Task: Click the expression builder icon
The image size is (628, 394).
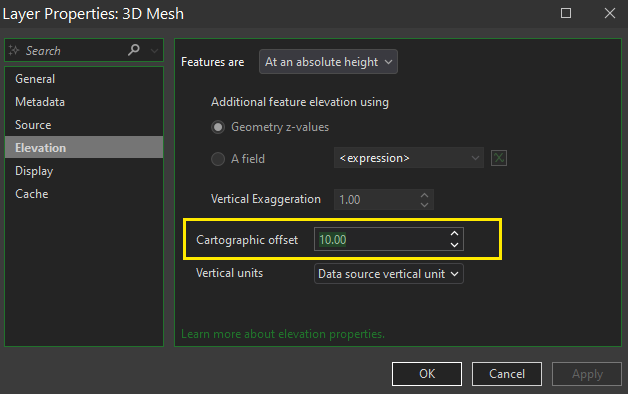Action: pyautogui.click(x=499, y=158)
